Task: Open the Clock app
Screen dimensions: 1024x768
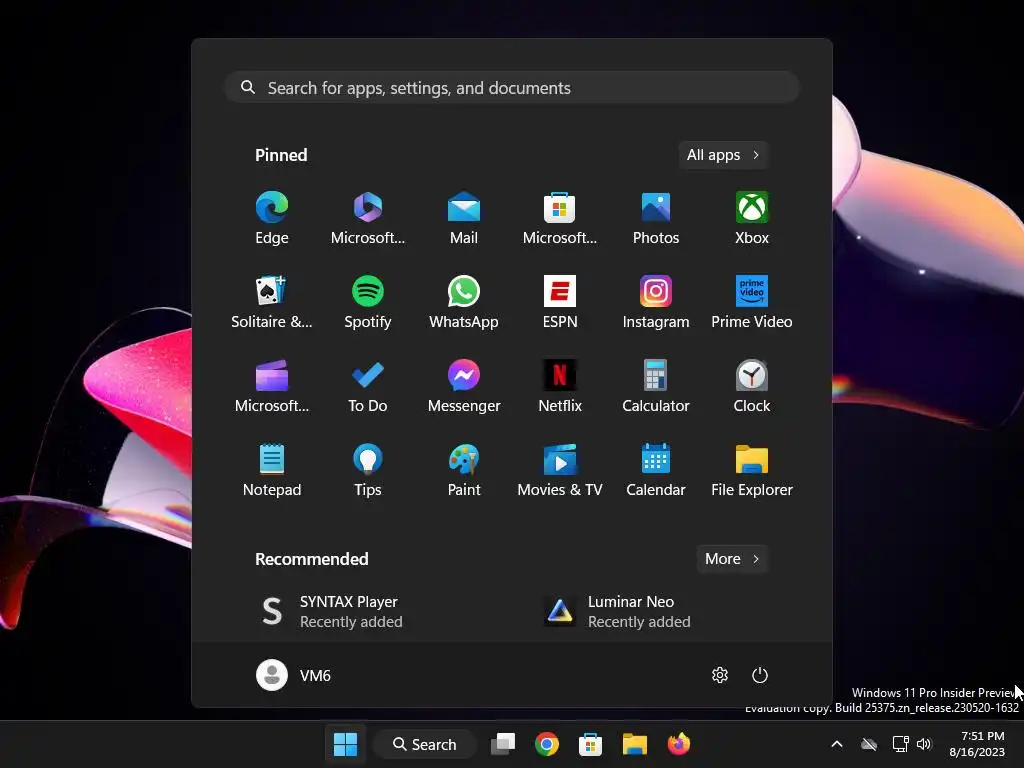Action: click(752, 387)
